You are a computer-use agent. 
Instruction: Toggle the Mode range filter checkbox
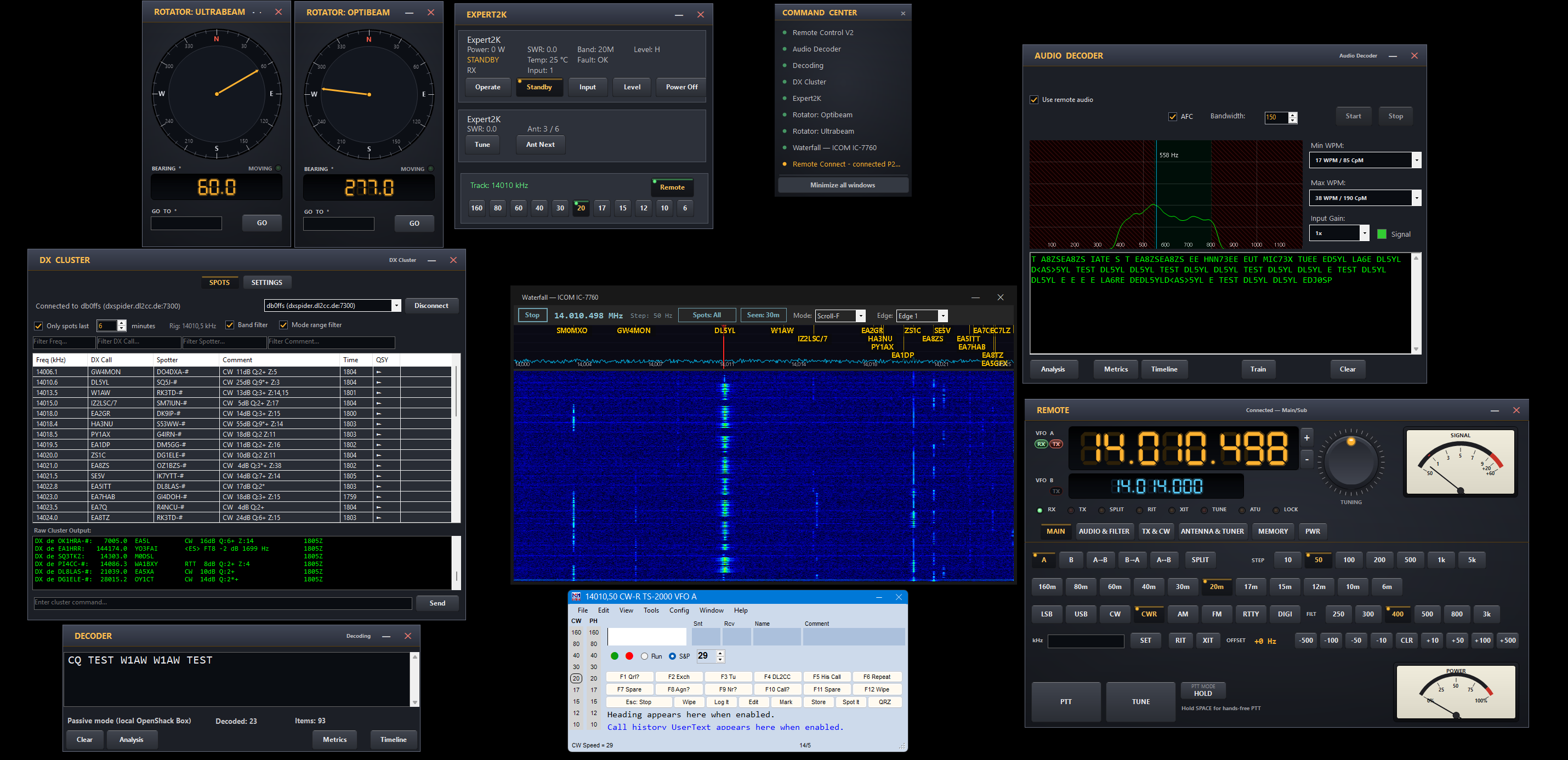(283, 325)
